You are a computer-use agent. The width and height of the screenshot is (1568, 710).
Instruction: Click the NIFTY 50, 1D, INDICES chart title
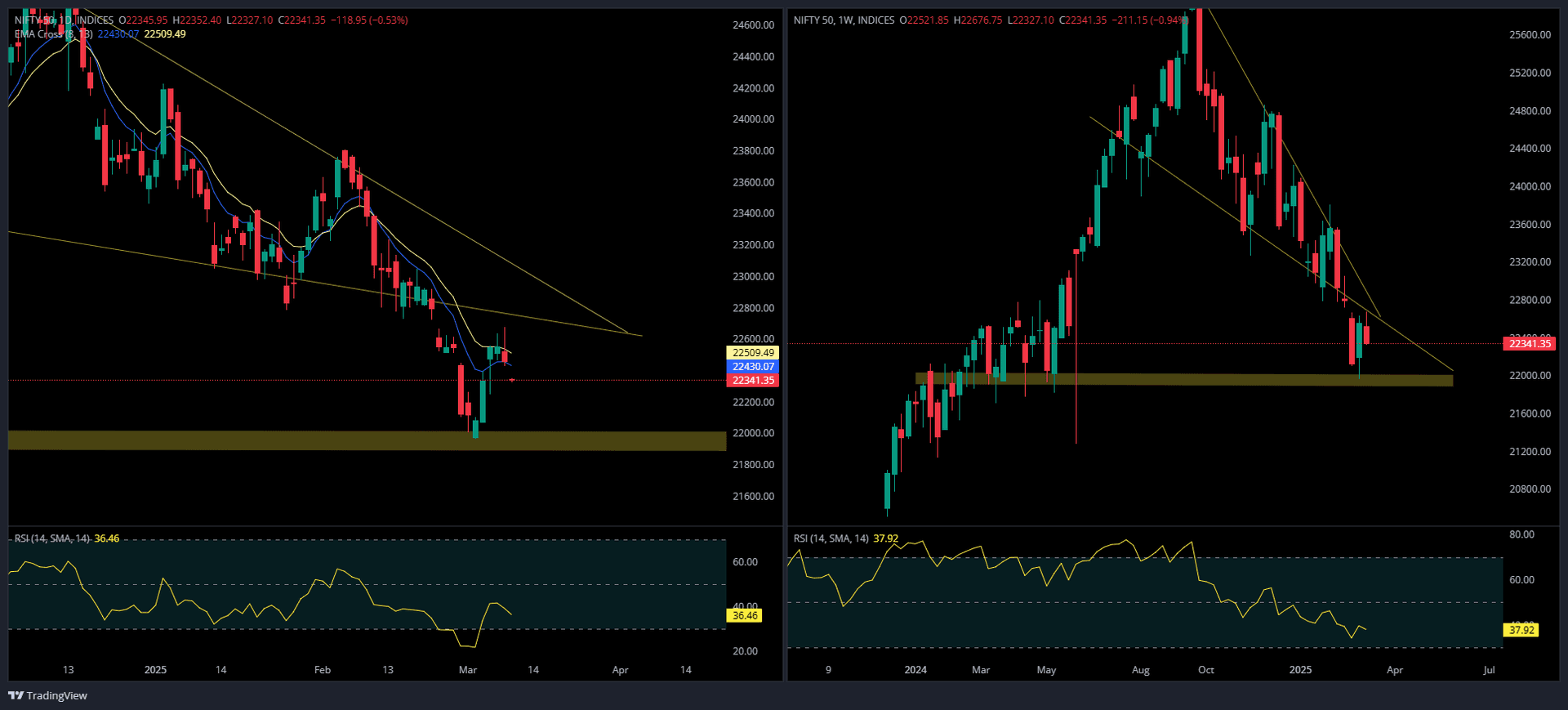pos(64,20)
